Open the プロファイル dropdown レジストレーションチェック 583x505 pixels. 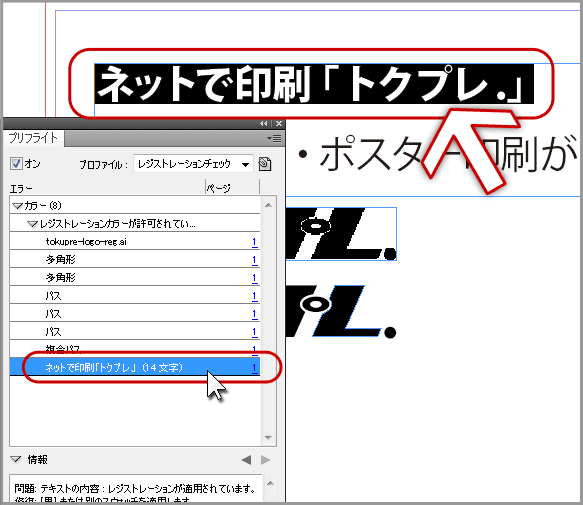point(193,164)
